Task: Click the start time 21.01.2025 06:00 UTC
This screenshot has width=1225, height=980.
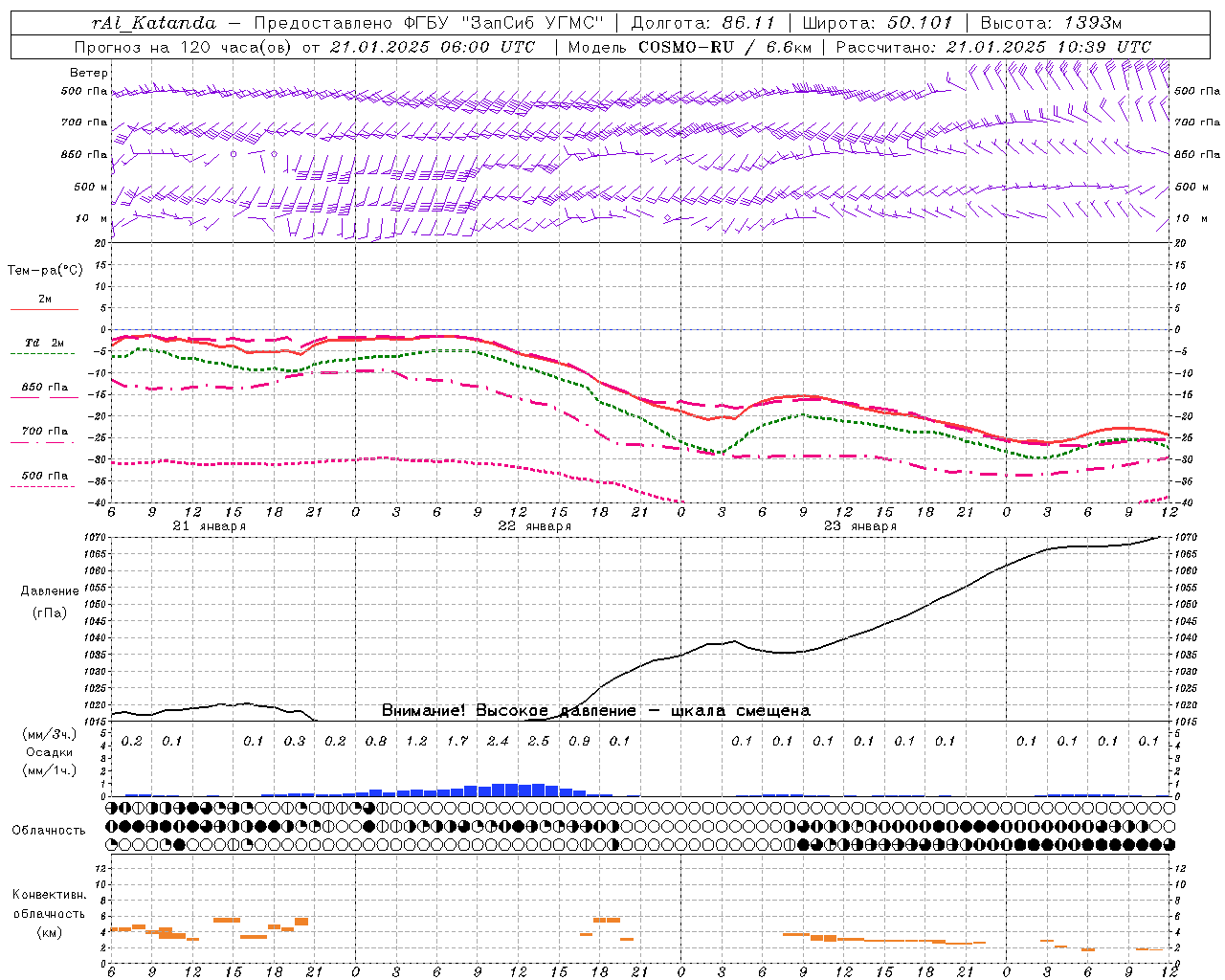Action: click(433, 47)
